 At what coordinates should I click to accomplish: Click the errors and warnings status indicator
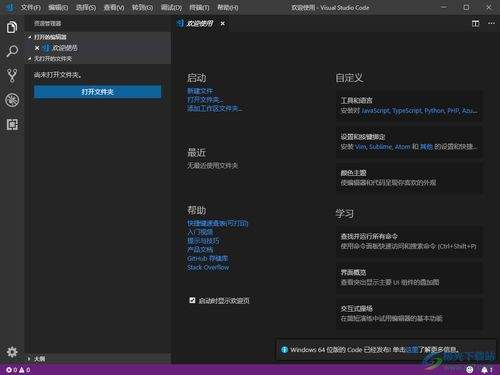point(18,370)
